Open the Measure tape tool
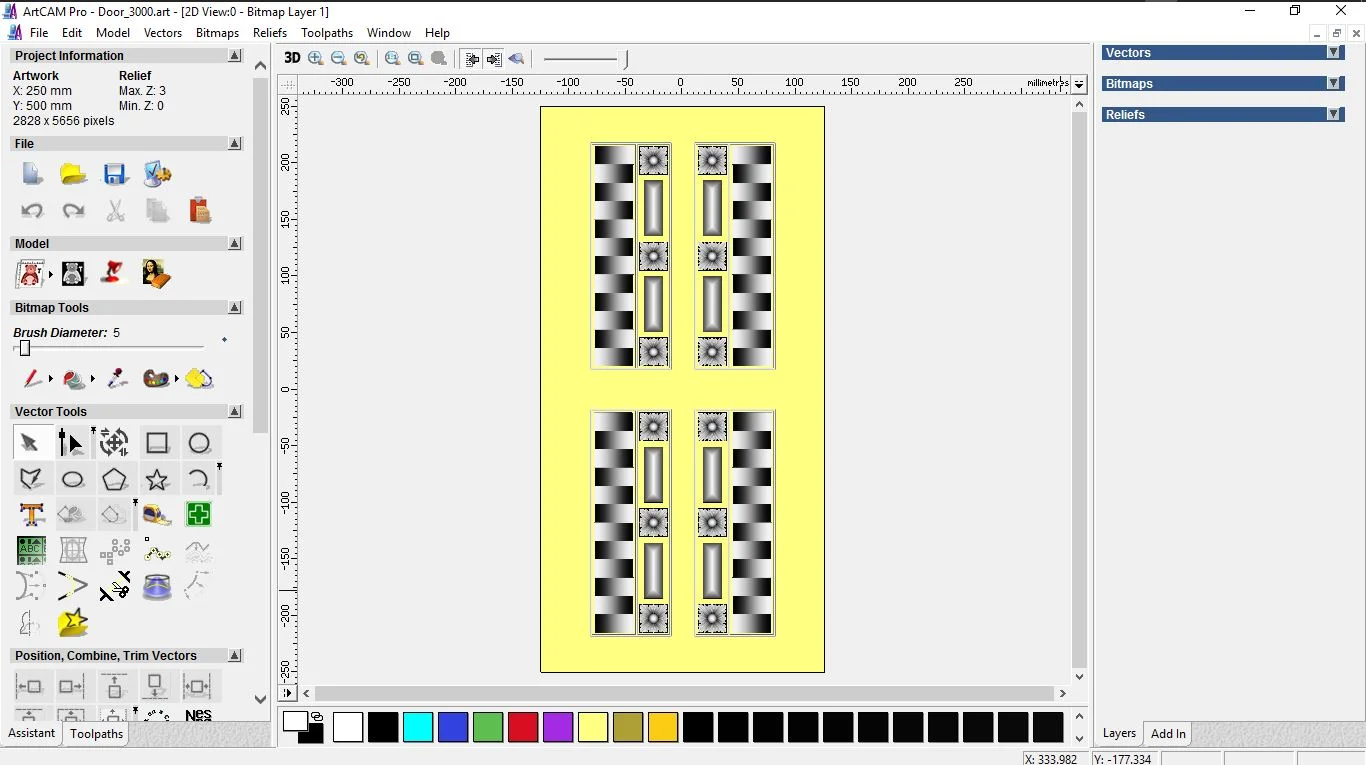Viewport: 1366px width, 765px height. tap(157, 515)
